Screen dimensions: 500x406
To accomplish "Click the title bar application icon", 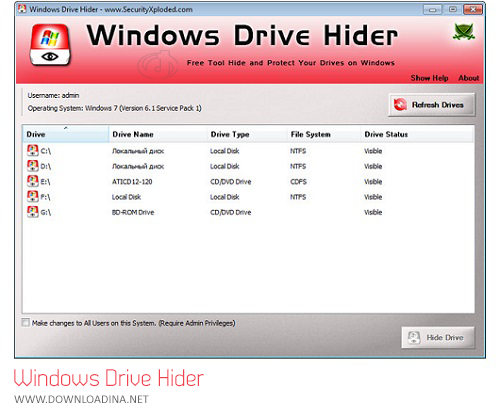I will tap(22, 9).
